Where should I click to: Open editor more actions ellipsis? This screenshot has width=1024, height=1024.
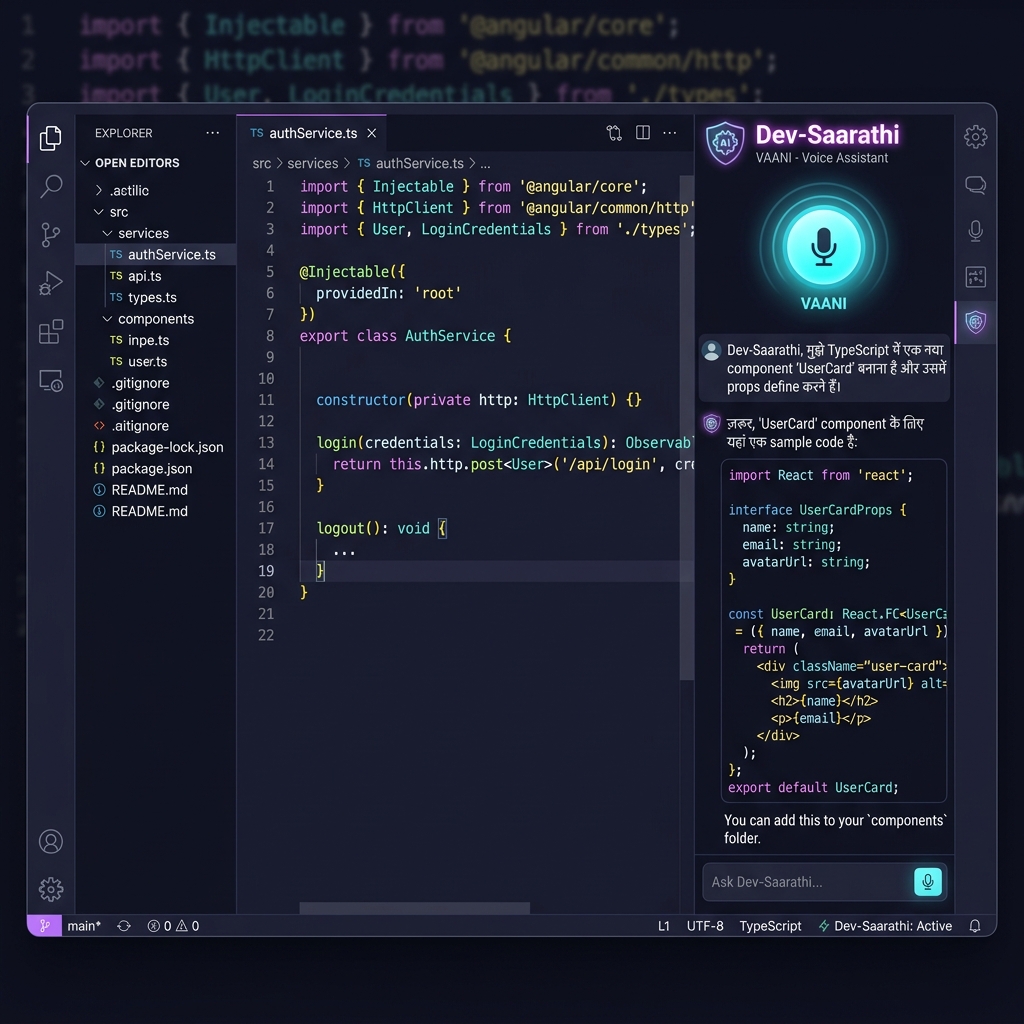click(670, 133)
